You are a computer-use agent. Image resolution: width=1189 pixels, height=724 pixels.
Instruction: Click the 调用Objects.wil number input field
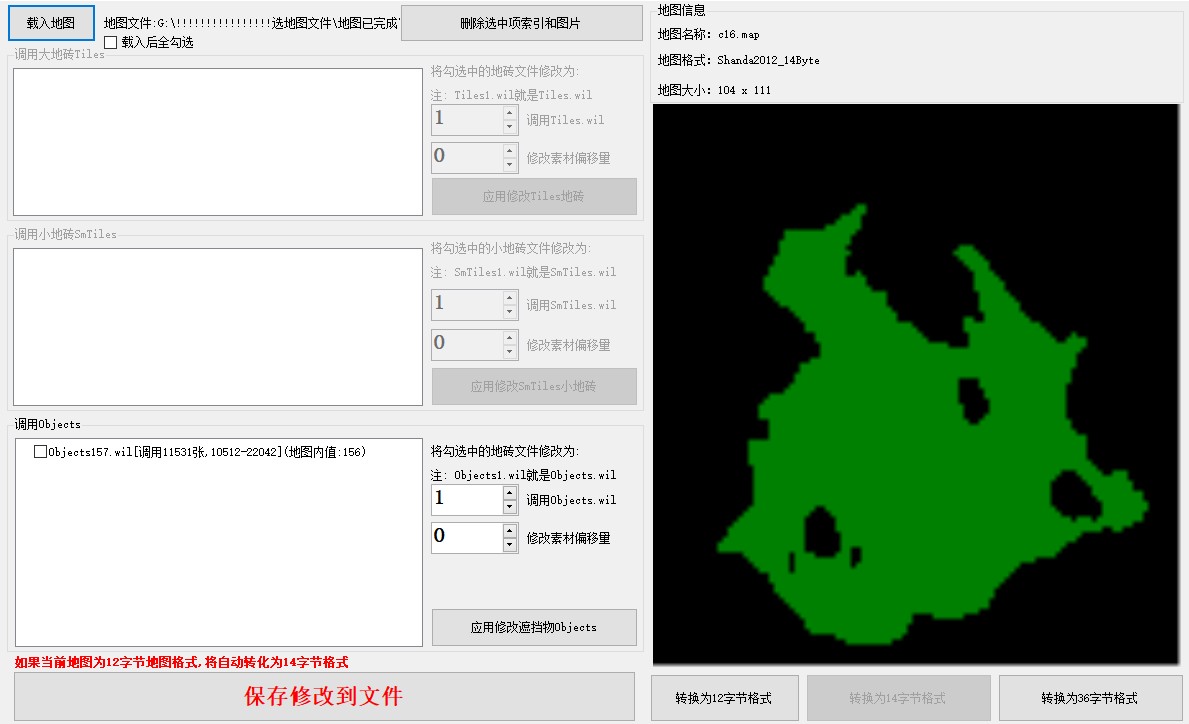coord(465,499)
